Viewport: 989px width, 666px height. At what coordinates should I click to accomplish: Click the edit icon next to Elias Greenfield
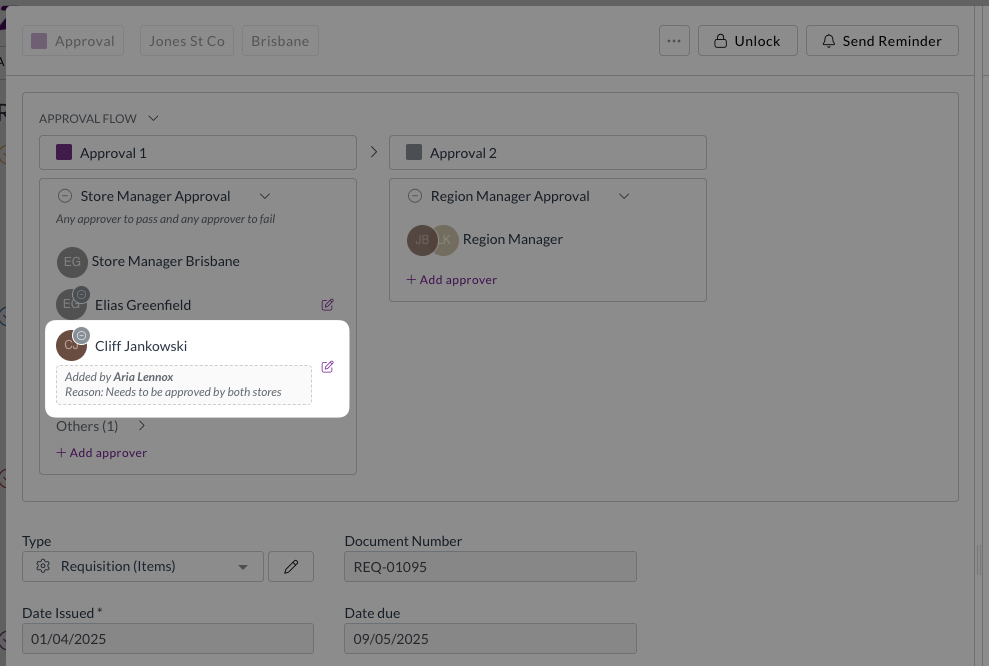coord(327,305)
